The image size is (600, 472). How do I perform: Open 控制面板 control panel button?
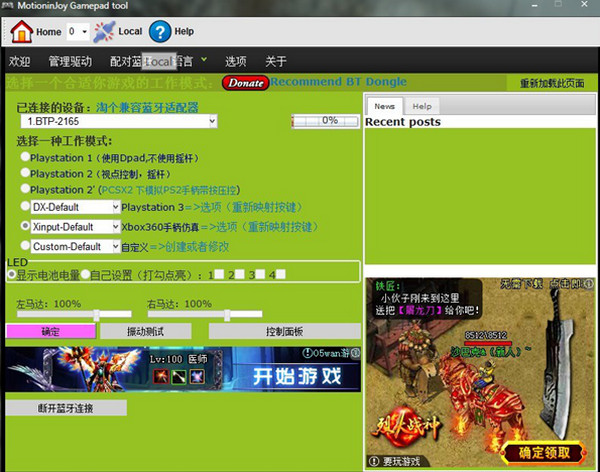[x=284, y=331]
